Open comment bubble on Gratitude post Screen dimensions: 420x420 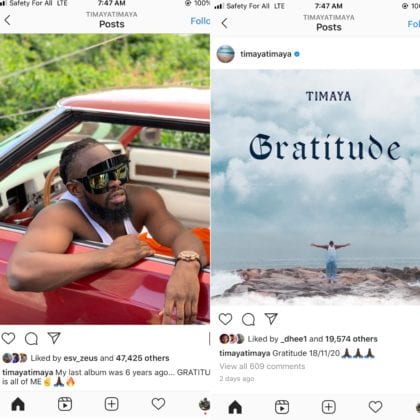(248, 319)
